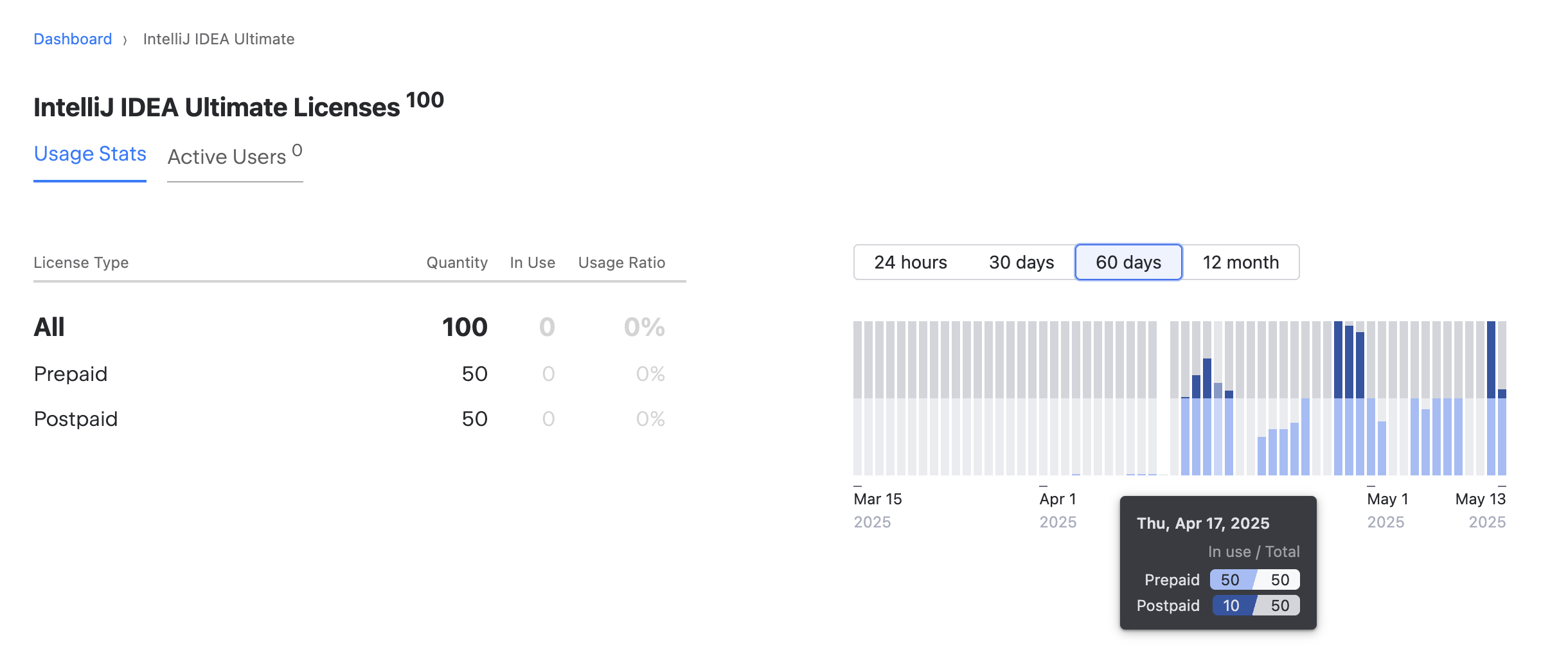Screen dimensions: 1568x663
Task: Switch to the Usage Stats tab
Action: [89, 154]
